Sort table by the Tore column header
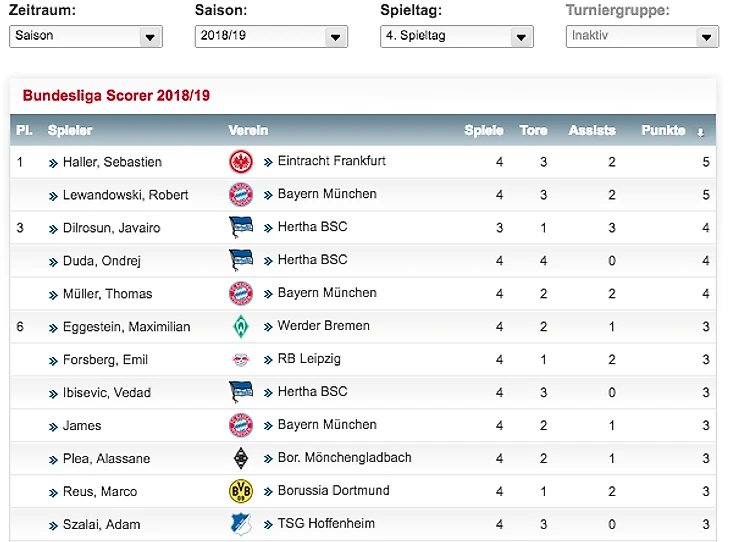730x542 pixels. coord(533,131)
